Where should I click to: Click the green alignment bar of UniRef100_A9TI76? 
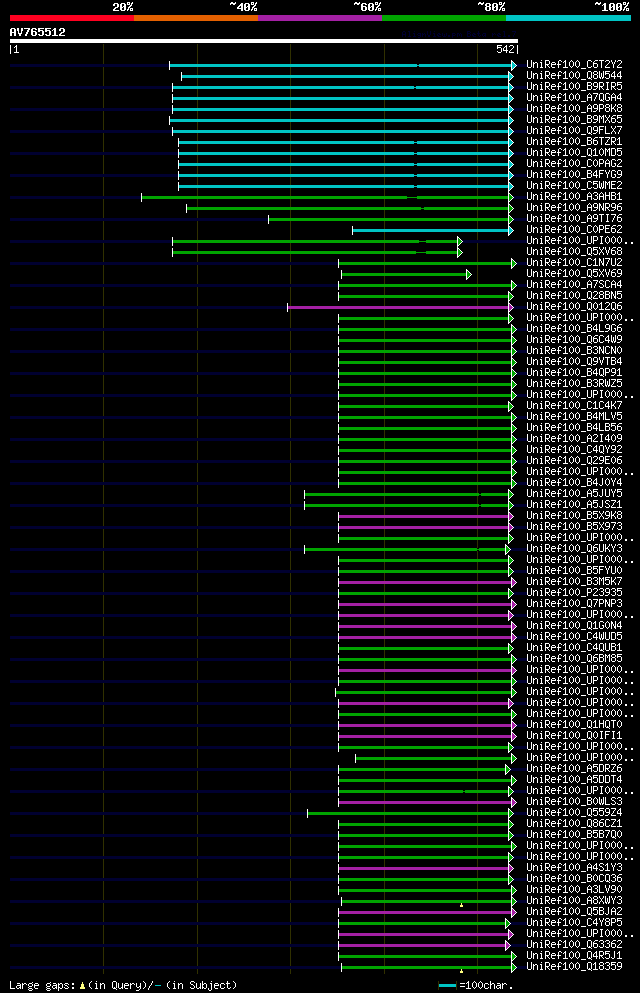[391, 219]
